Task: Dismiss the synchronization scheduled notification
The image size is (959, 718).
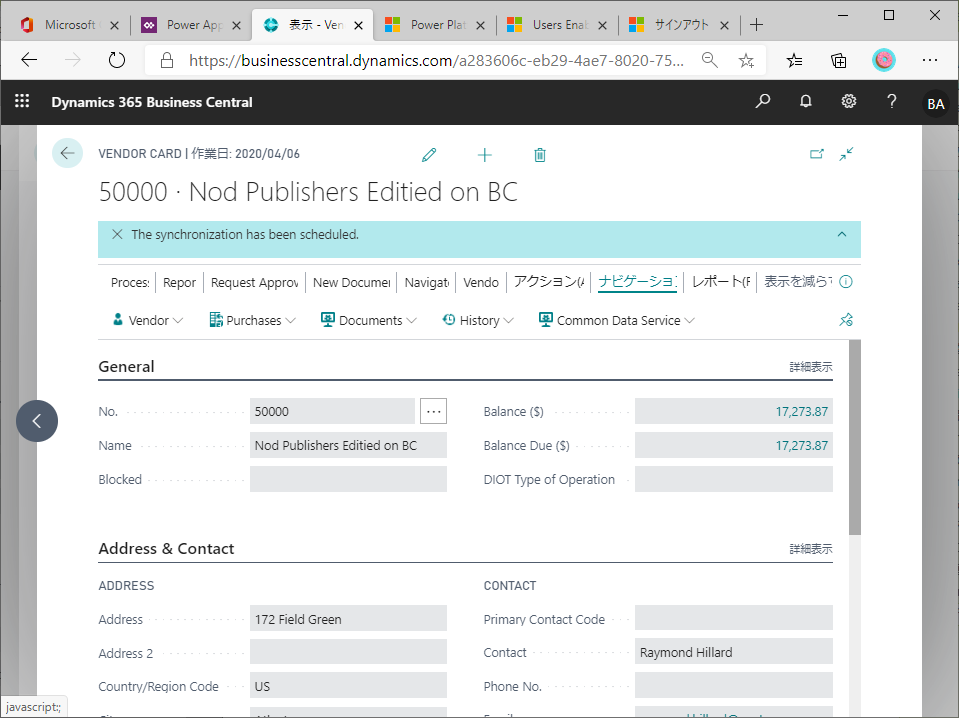Action: (117, 234)
